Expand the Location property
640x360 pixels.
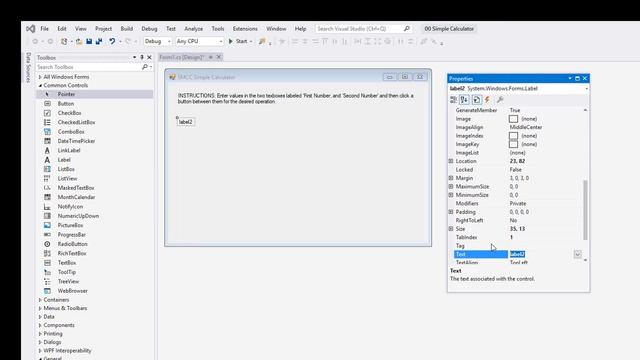click(451, 161)
